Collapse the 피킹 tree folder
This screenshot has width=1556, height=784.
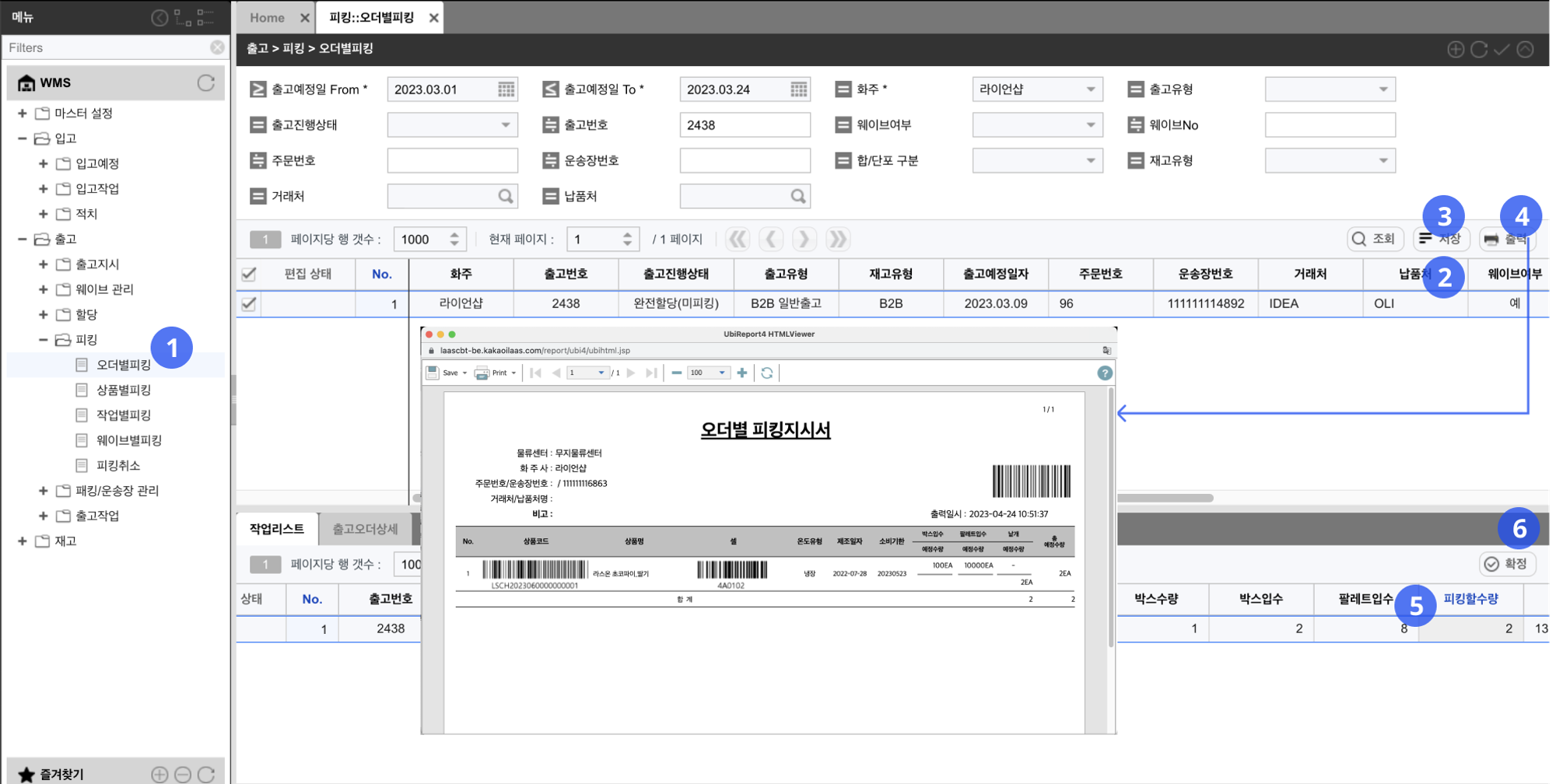click(44, 340)
